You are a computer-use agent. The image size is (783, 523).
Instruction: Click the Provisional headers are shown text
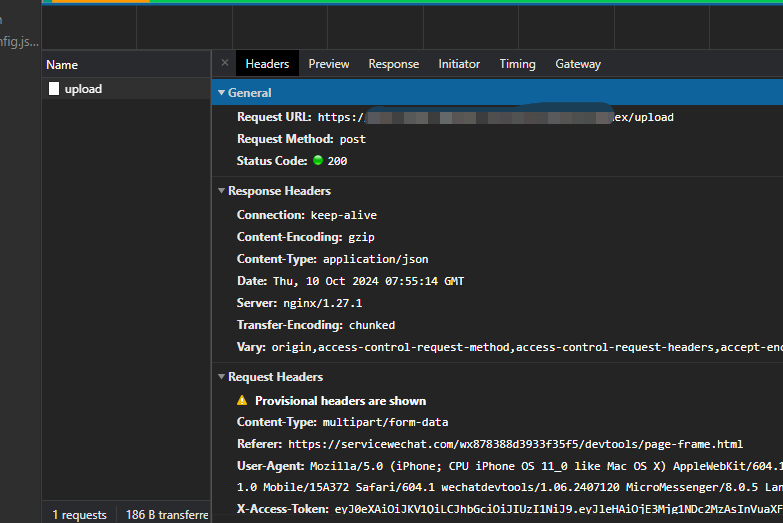[x=341, y=401]
